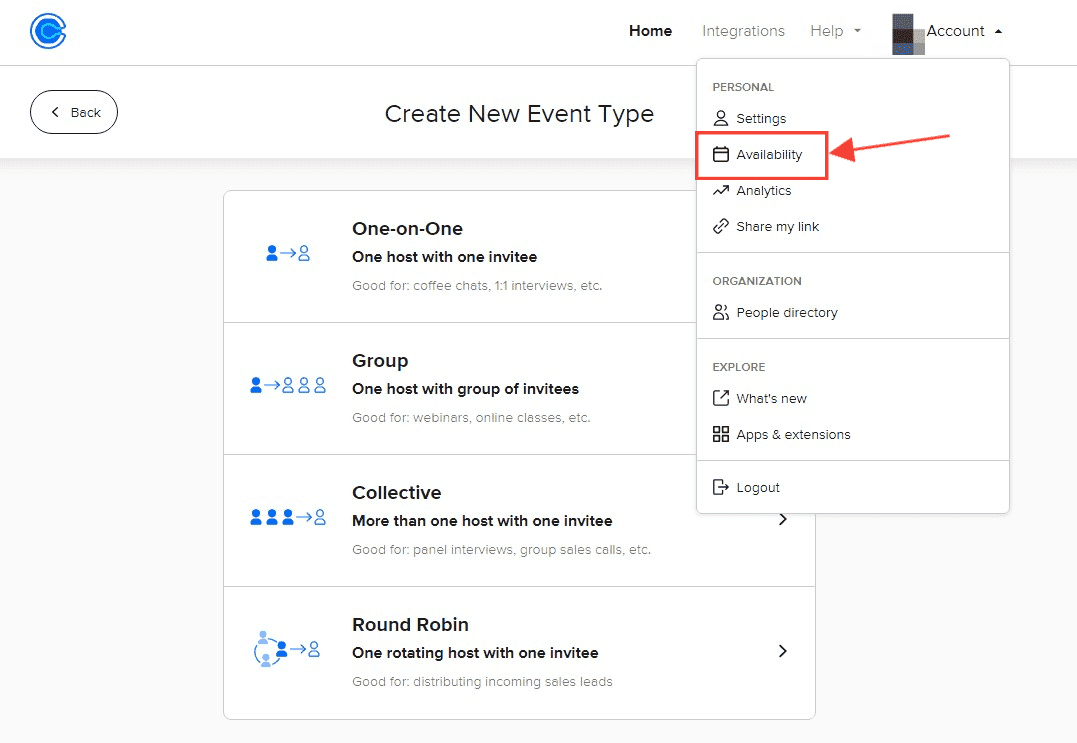Image resolution: width=1077 pixels, height=743 pixels.
Task: Click the Logout door icon
Action: point(720,488)
